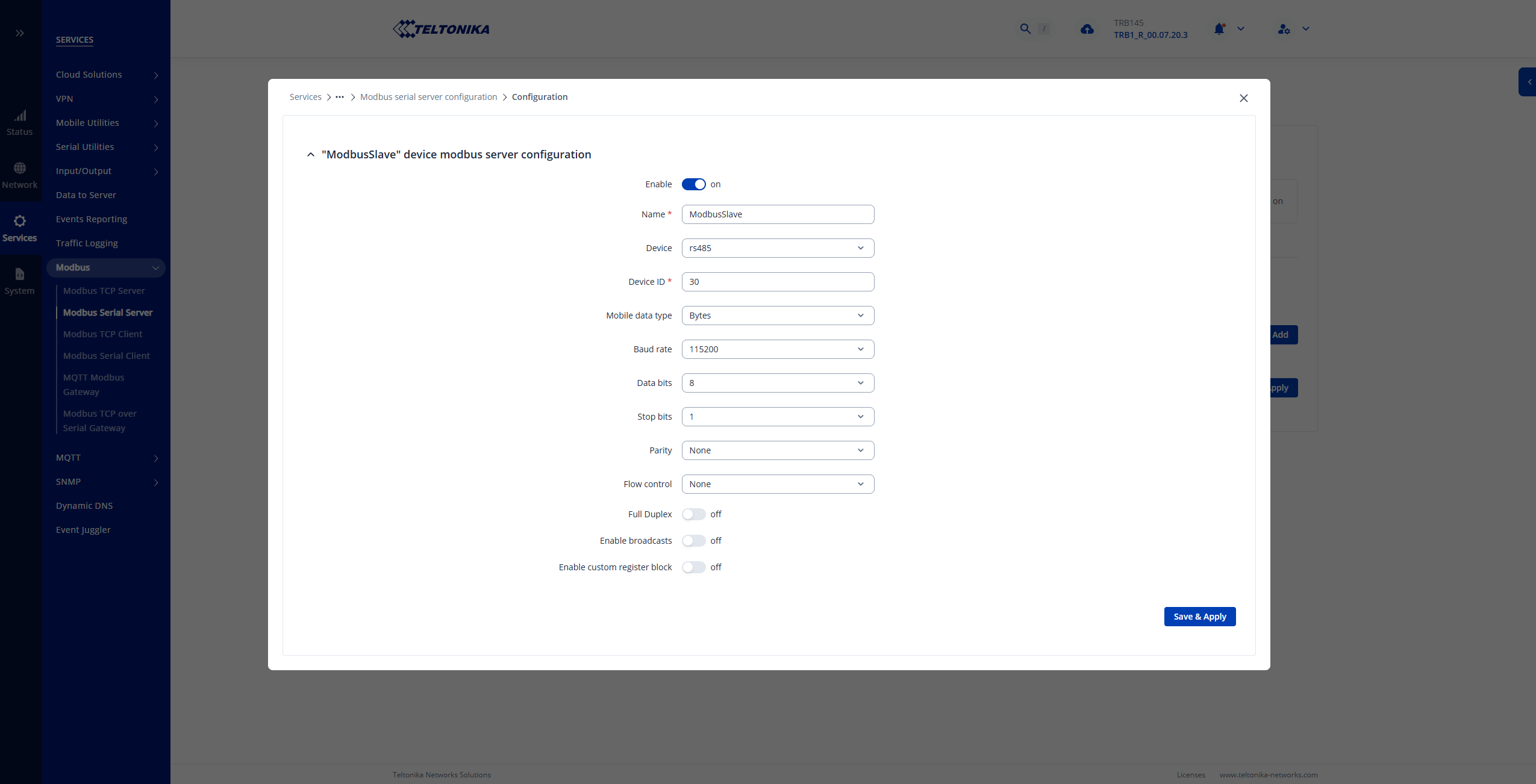The height and width of the screenshot is (784, 1536).
Task: Expand sidebar with double-chevron icon
Action: pyautogui.click(x=20, y=33)
